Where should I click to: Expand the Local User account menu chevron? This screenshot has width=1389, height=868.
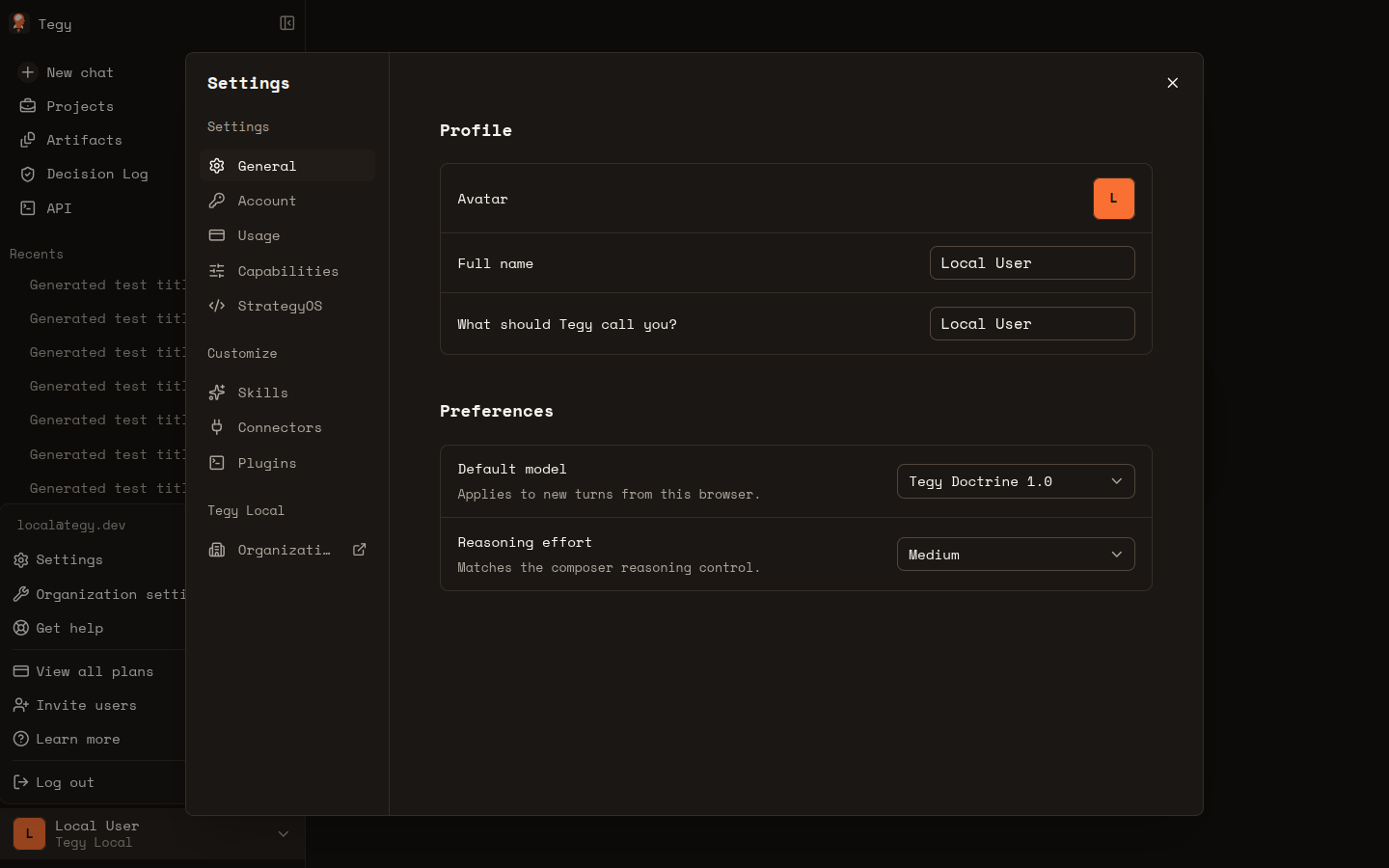tap(284, 833)
